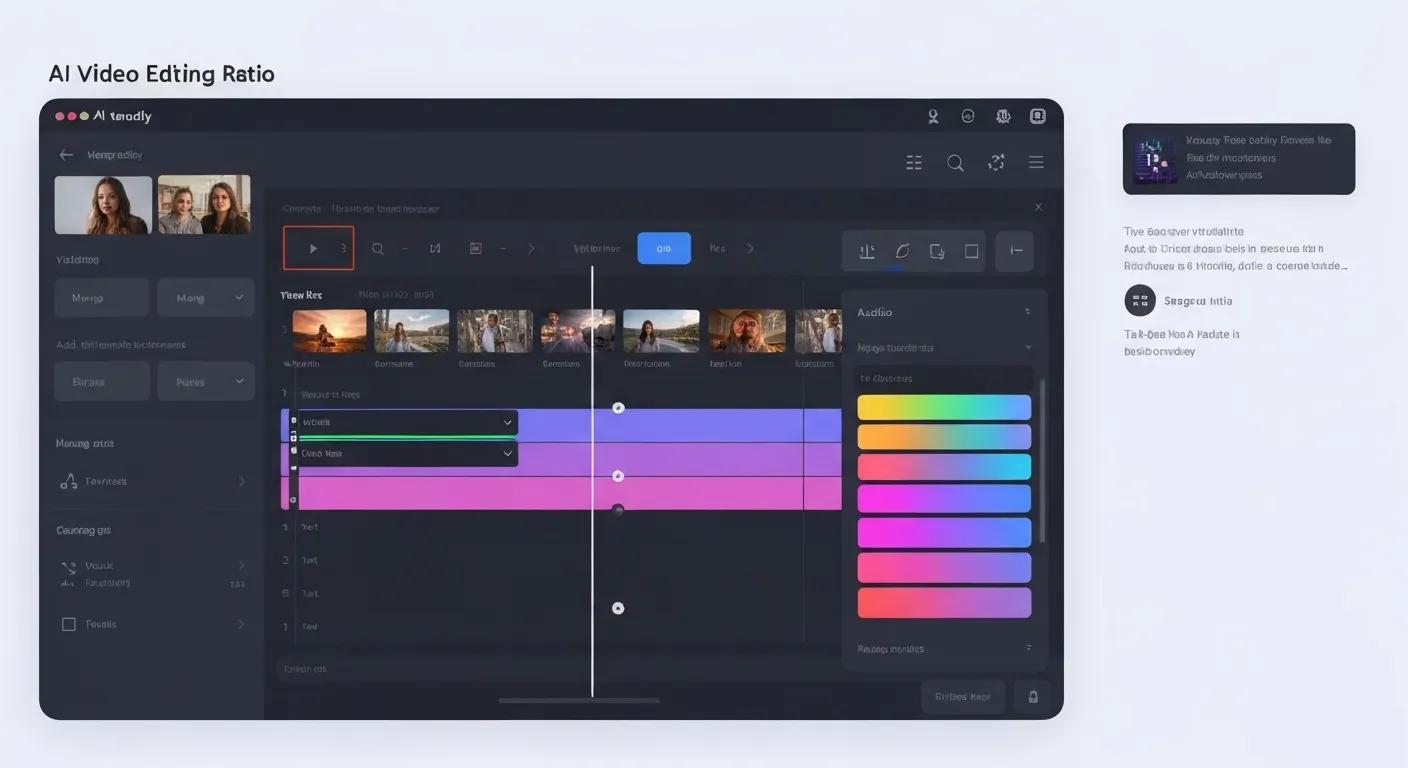Select the tab left of blue tab
This screenshot has width=1408, height=768.
tap(597, 249)
